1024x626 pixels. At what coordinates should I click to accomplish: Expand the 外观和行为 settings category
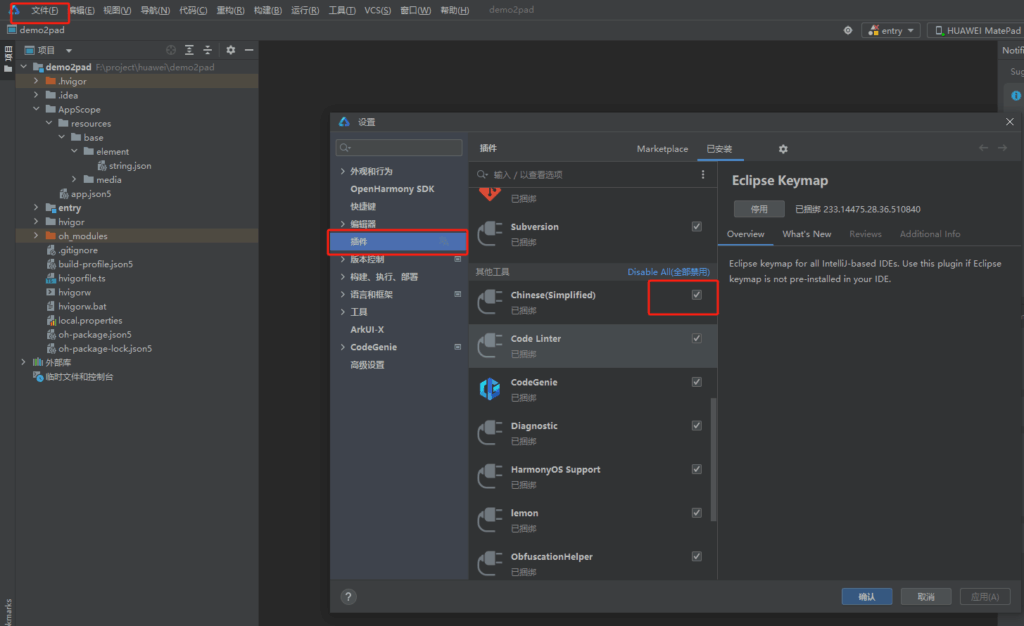342,172
